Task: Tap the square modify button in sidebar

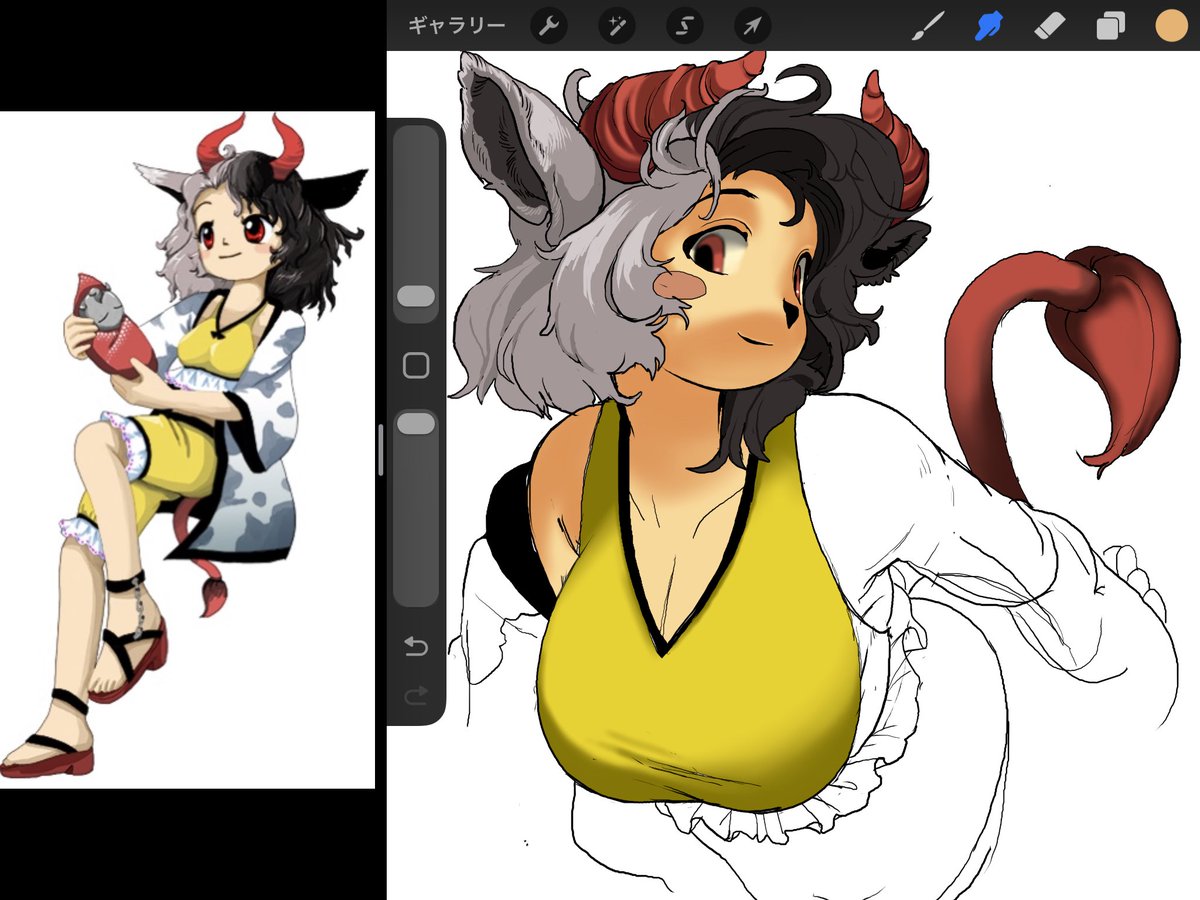Action: [x=416, y=365]
